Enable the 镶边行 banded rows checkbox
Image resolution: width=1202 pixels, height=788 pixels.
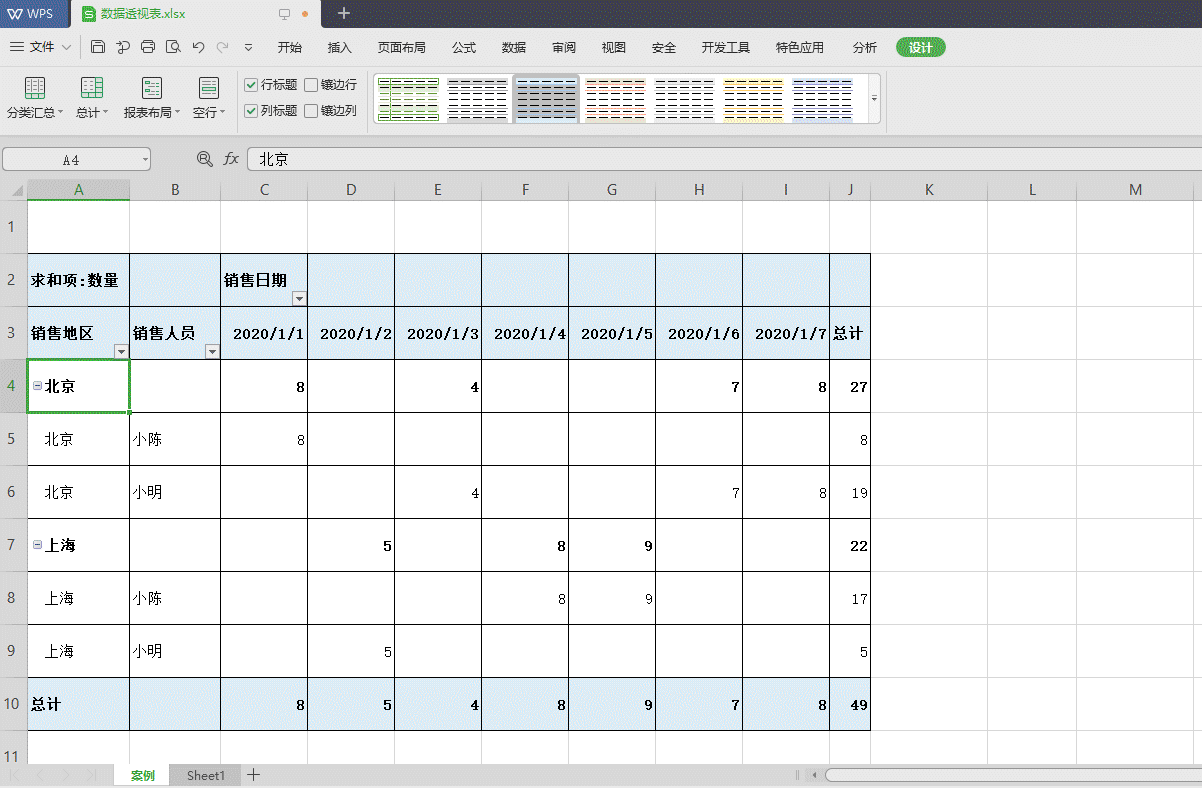tap(313, 85)
